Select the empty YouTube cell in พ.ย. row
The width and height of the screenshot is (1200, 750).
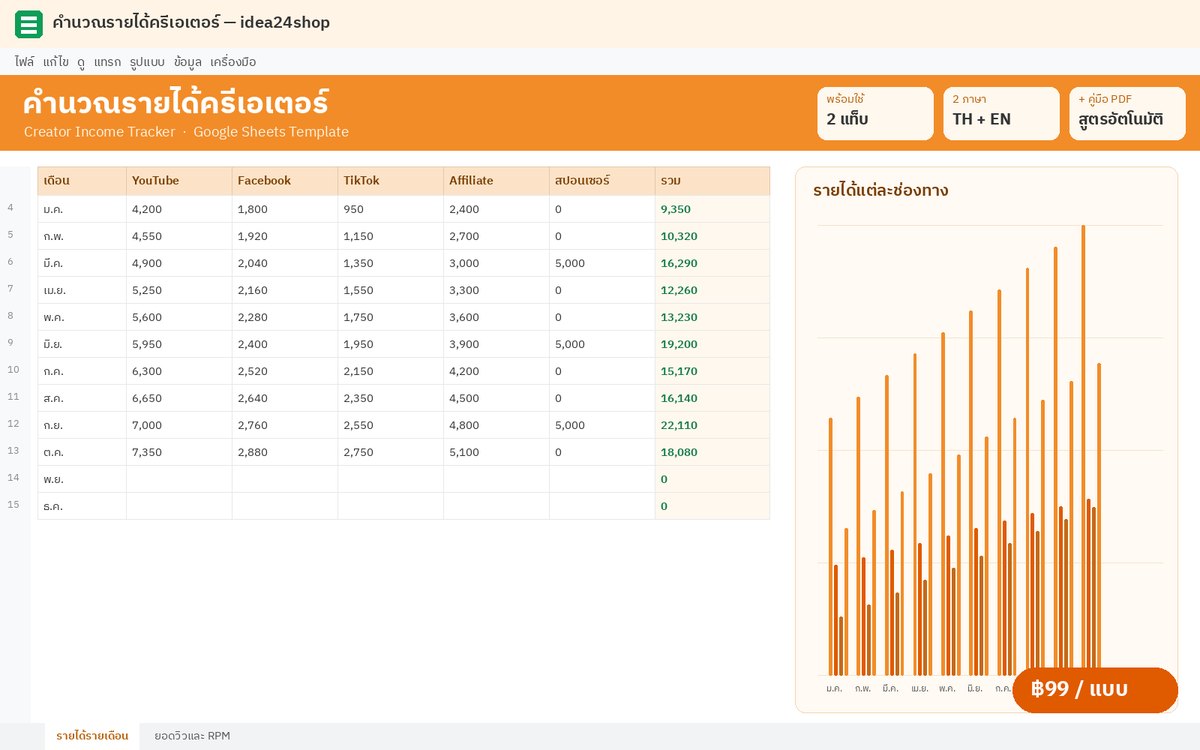(x=179, y=479)
